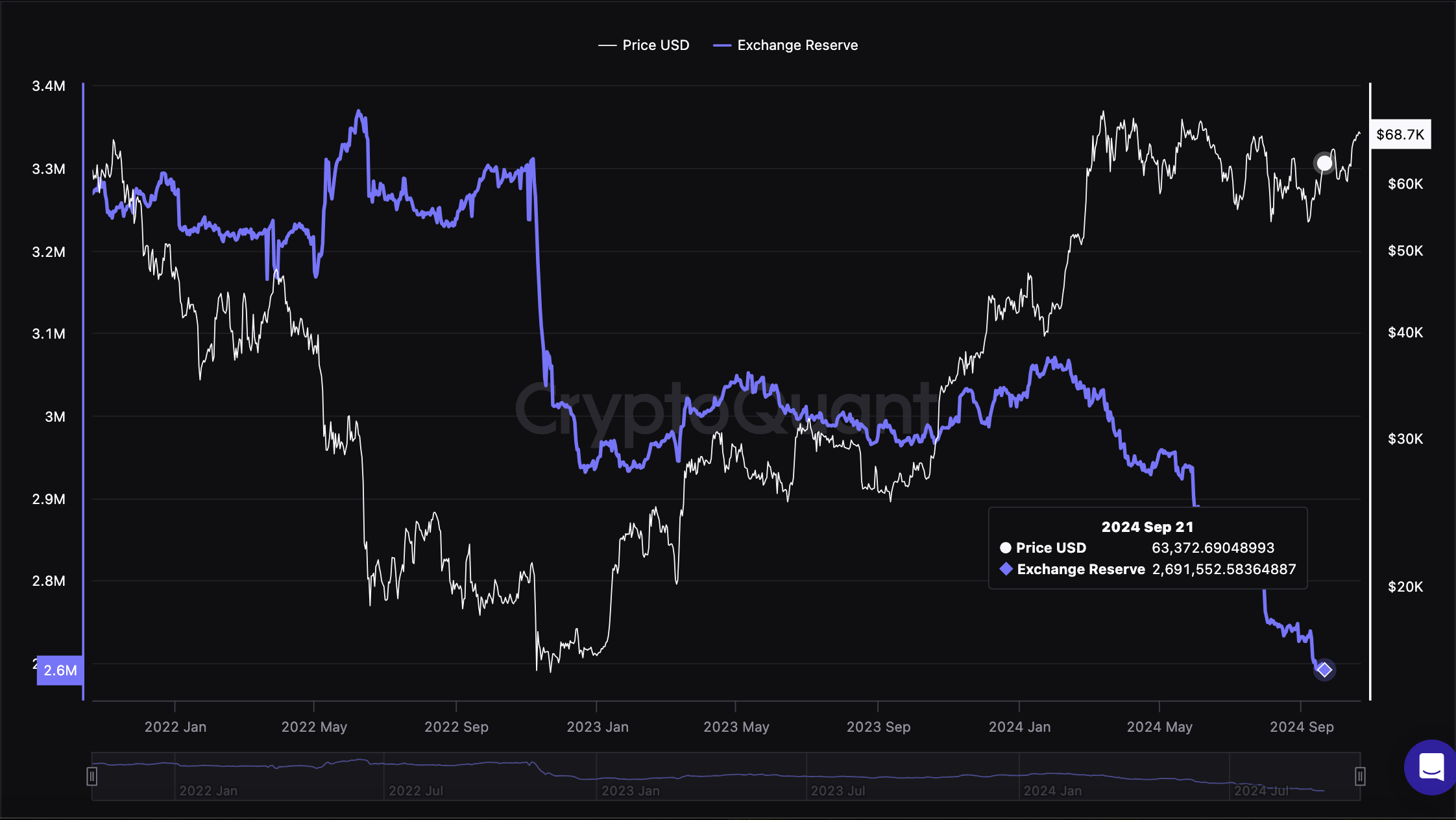
Task: Click the white diamond in Exchange Reserve tooltip row
Action: 1006,569
